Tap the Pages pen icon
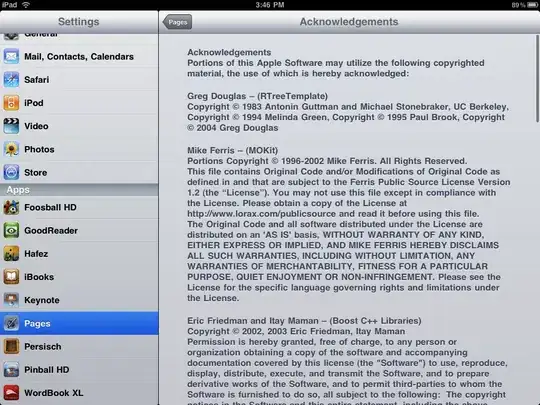The image size is (540, 405). click(11, 323)
